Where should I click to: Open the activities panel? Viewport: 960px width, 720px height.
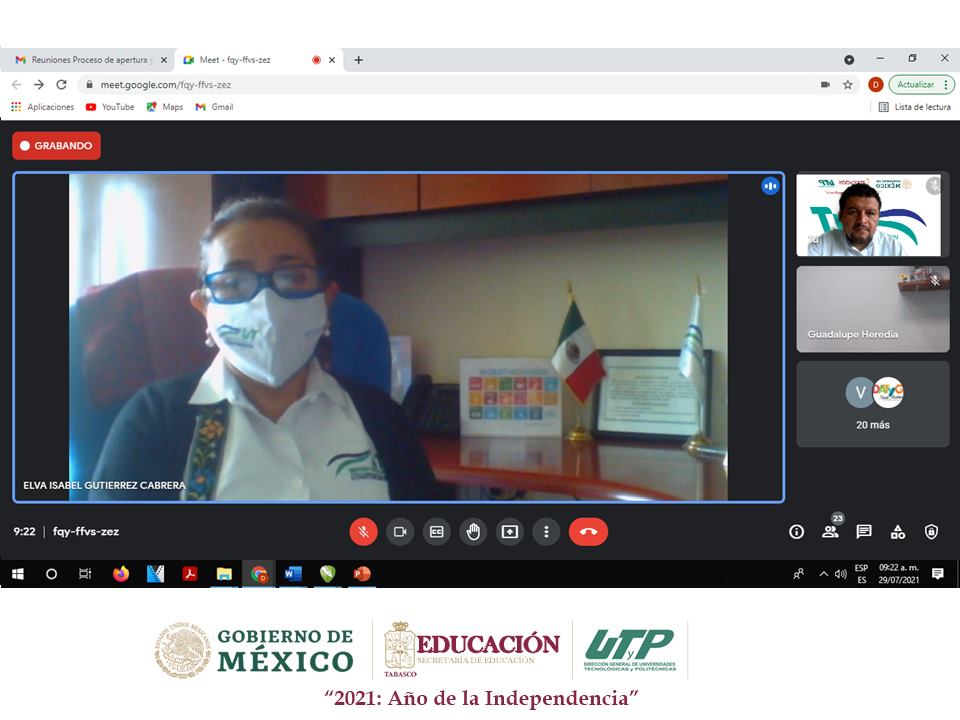[898, 532]
